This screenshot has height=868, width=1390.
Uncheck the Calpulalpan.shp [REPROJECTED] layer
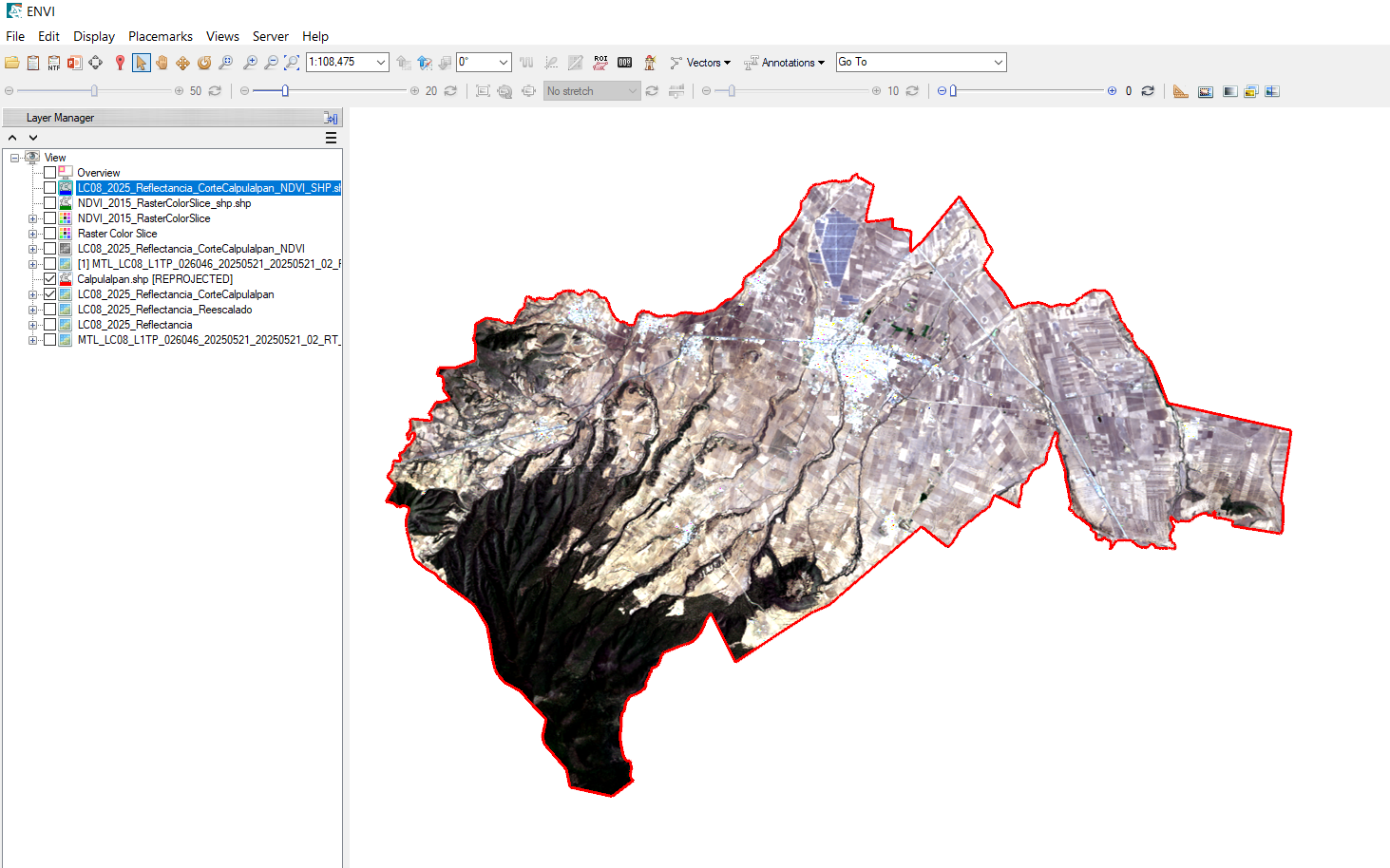tap(50, 279)
